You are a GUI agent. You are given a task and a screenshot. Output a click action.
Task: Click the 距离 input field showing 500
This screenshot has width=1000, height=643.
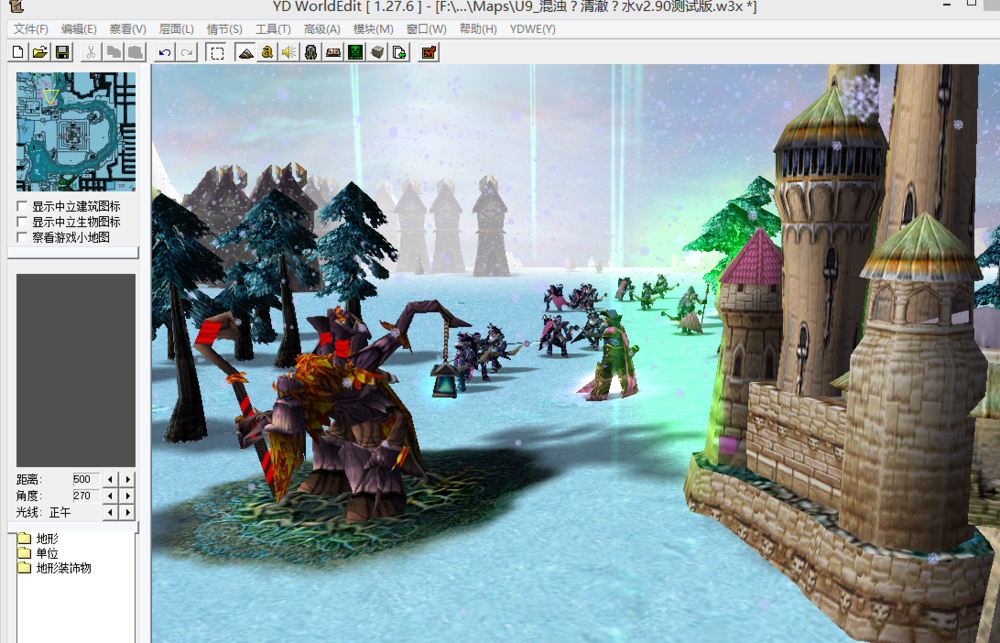(86, 479)
